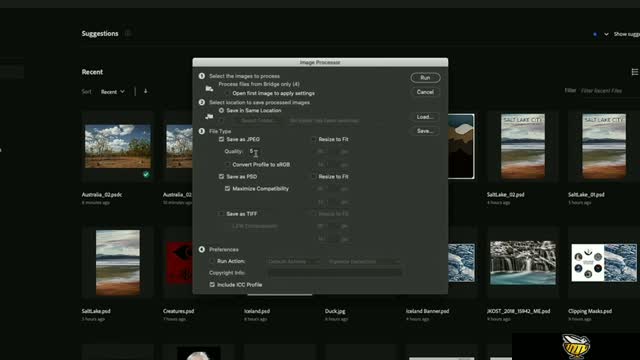The height and width of the screenshot is (360, 640).
Task: Click the Save... settings button
Action: click(425, 131)
